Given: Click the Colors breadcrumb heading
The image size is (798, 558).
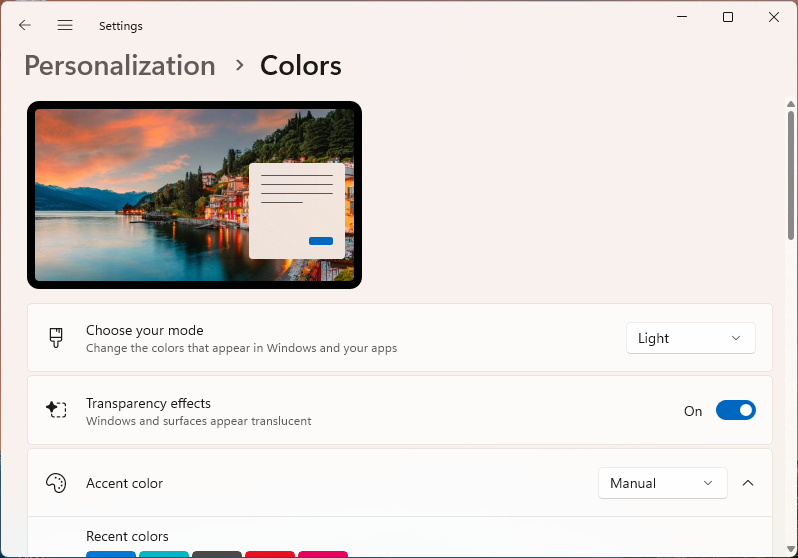Looking at the screenshot, I should (300, 66).
